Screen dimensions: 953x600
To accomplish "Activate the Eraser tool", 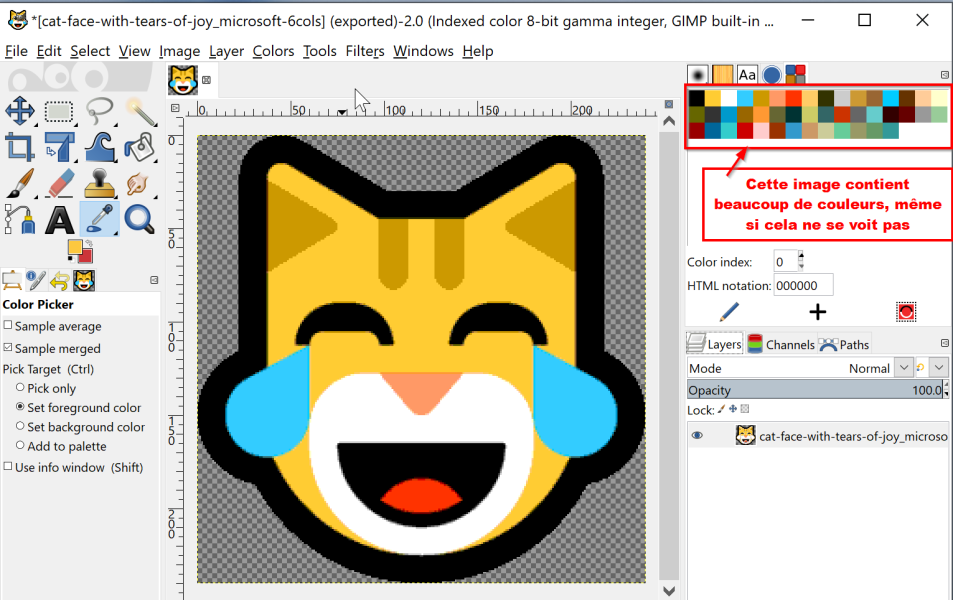I will click(59, 183).
